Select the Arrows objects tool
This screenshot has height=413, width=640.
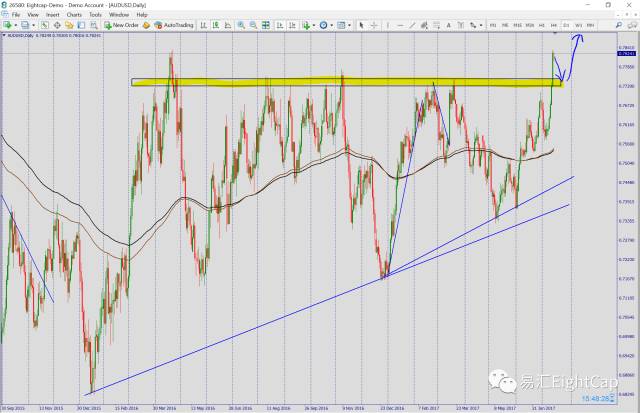click(x=473, y=25)
